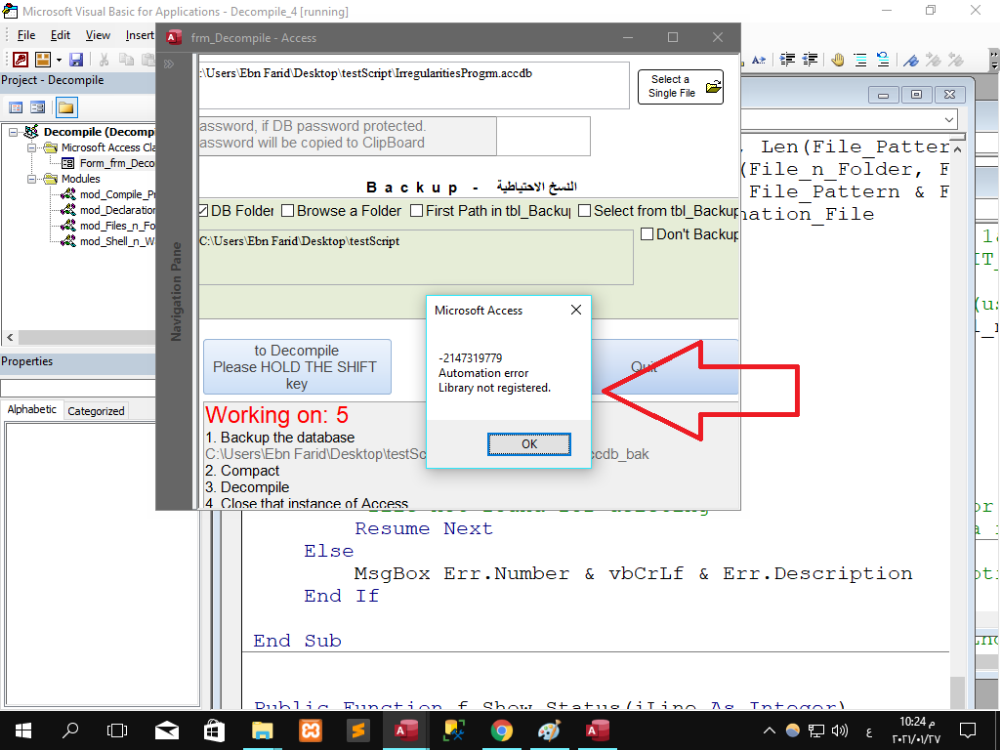
Task: Toggle the Don't Backup checkbox
Action: 647,234
